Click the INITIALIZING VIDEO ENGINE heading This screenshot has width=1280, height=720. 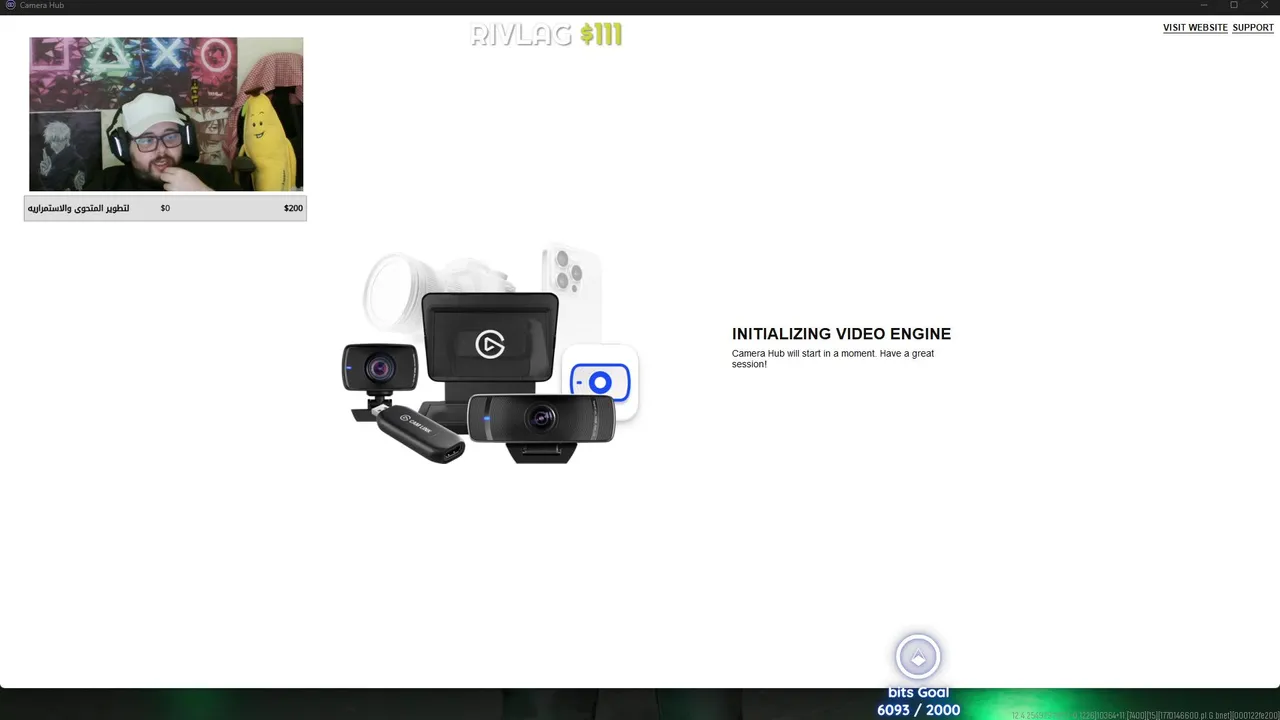point(841,334)
